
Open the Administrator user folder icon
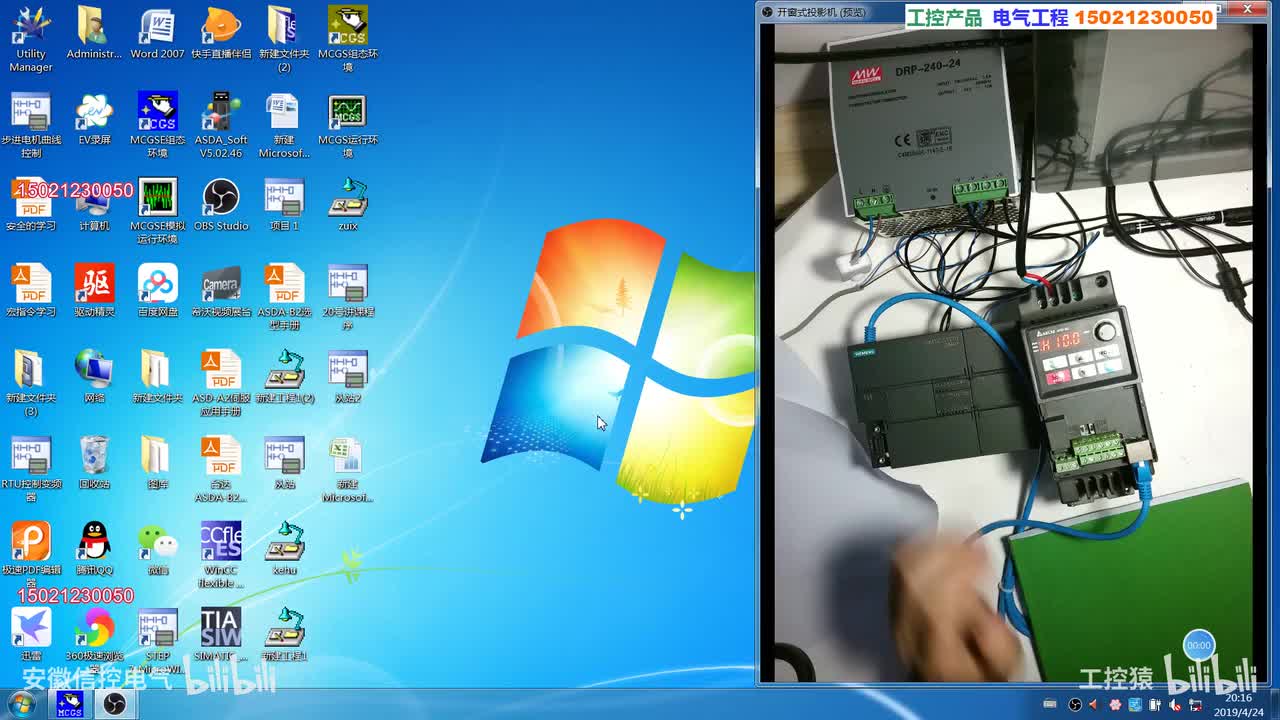pyautogui.click(x=94, y=34)
